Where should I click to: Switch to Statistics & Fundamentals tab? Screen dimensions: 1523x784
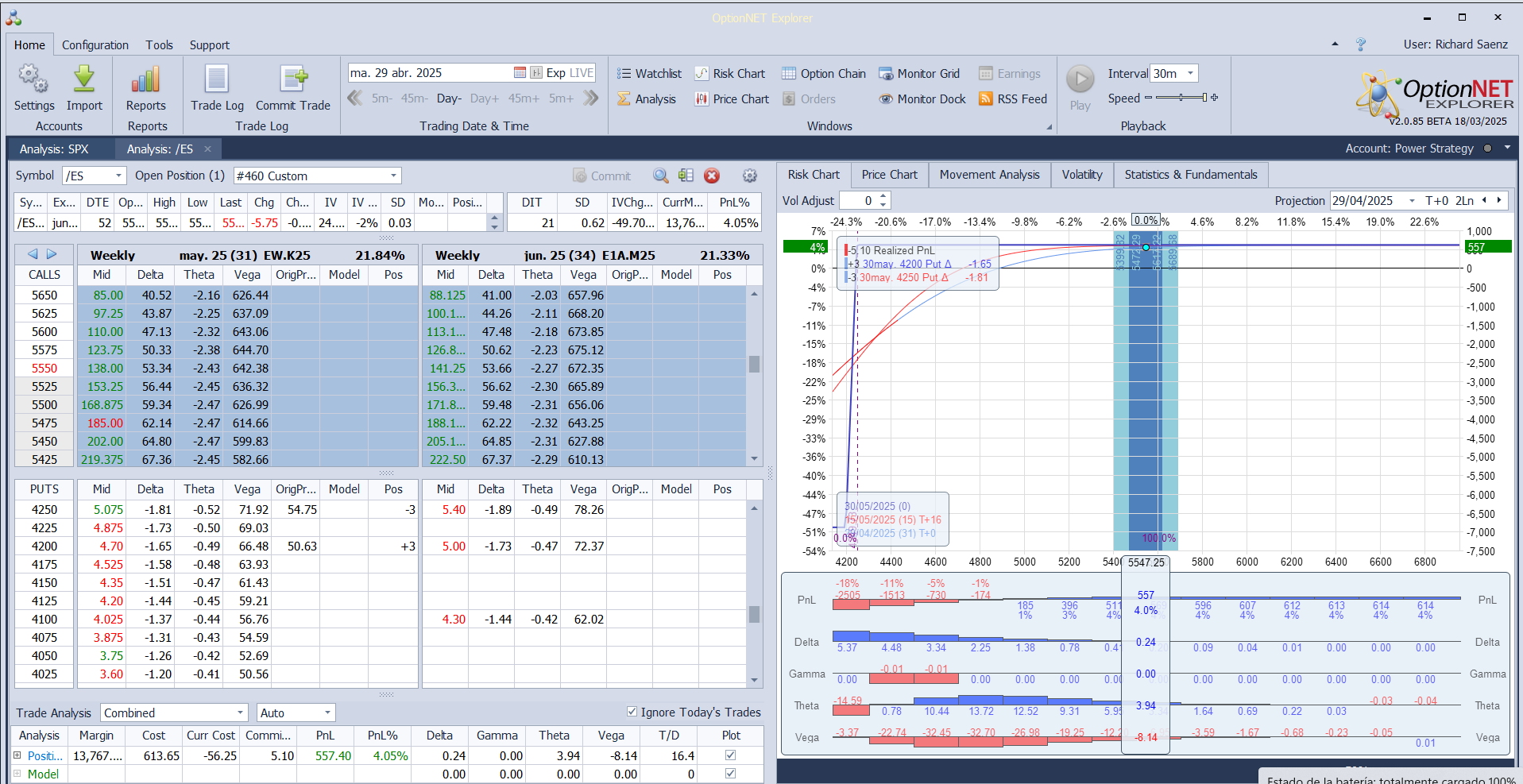tap(1191, 175)
